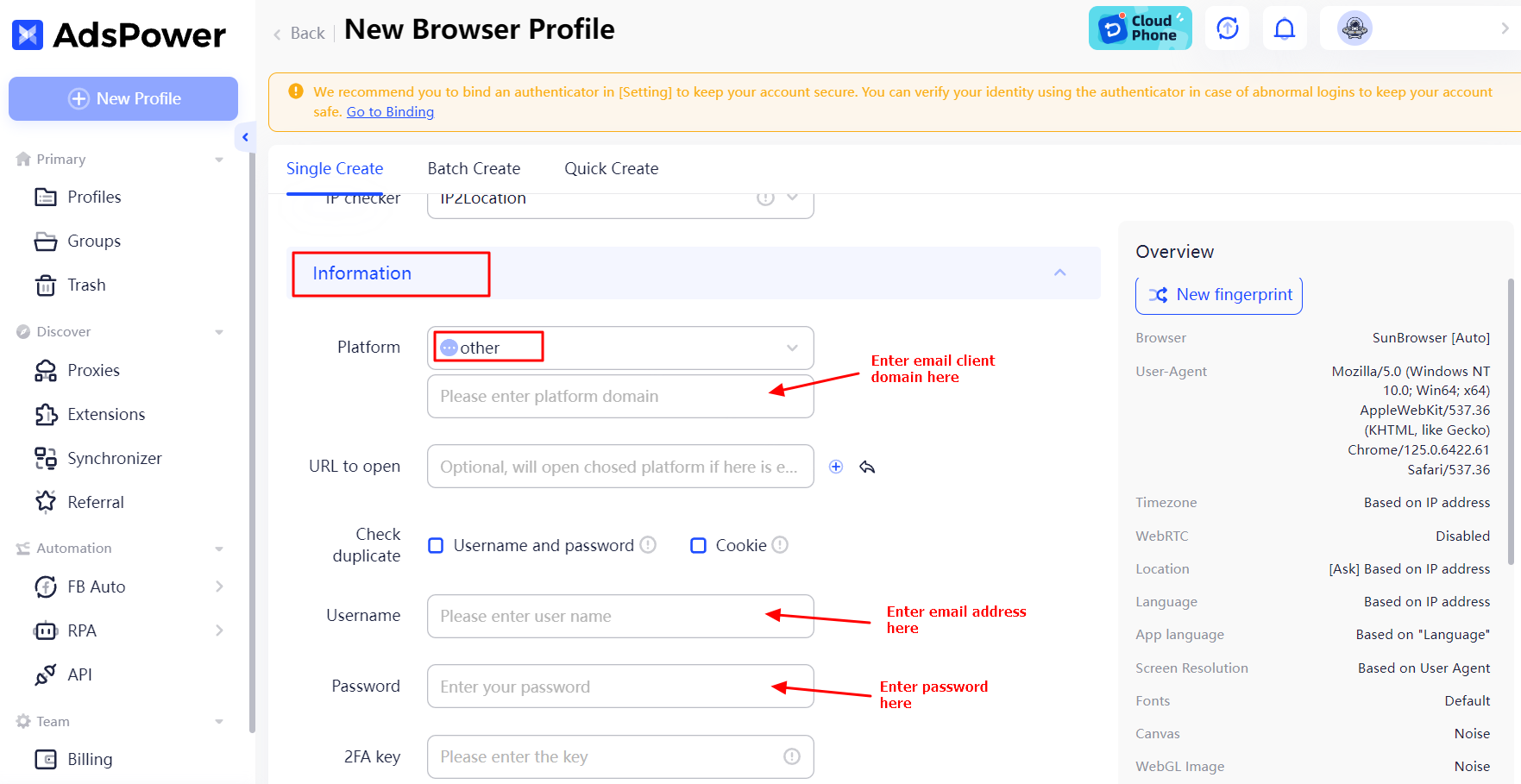
Task: Click into the 2FA key field
Action: pyautogui.click(x=620, y=756)
